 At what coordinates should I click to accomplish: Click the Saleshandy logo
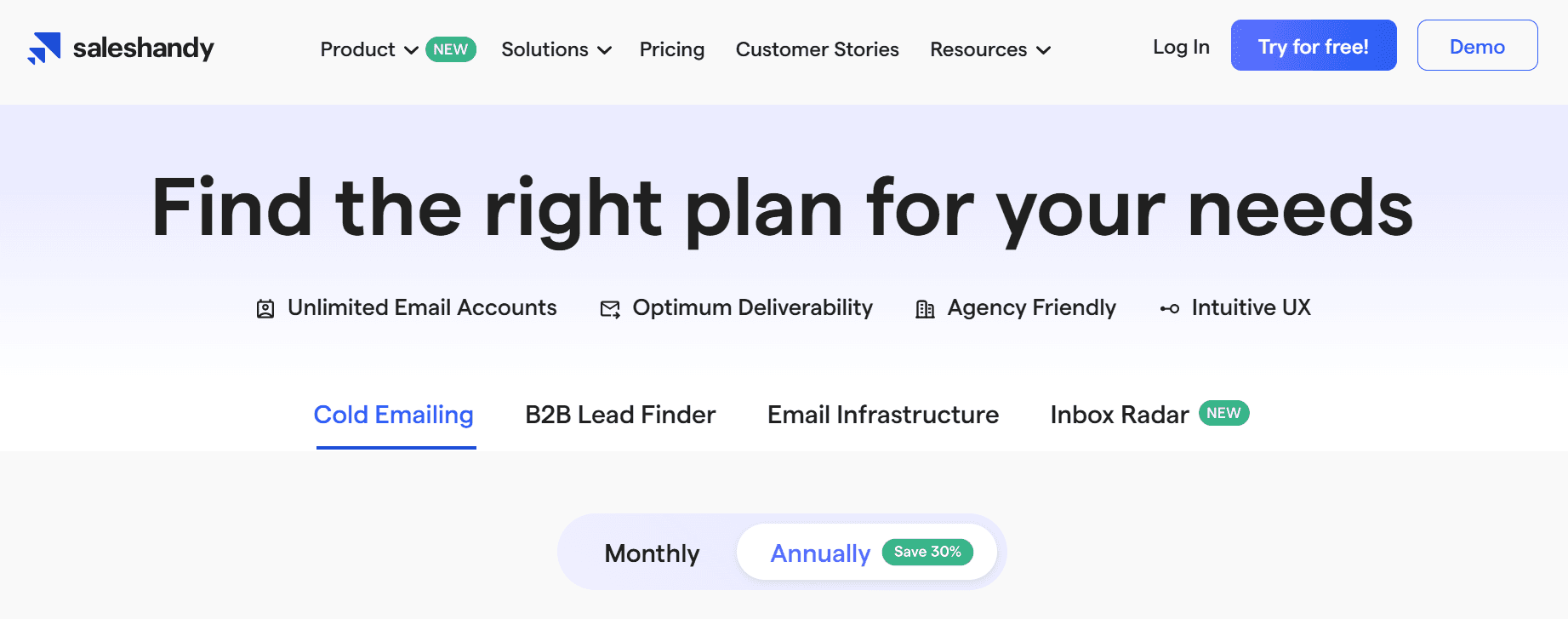(120, 49)
